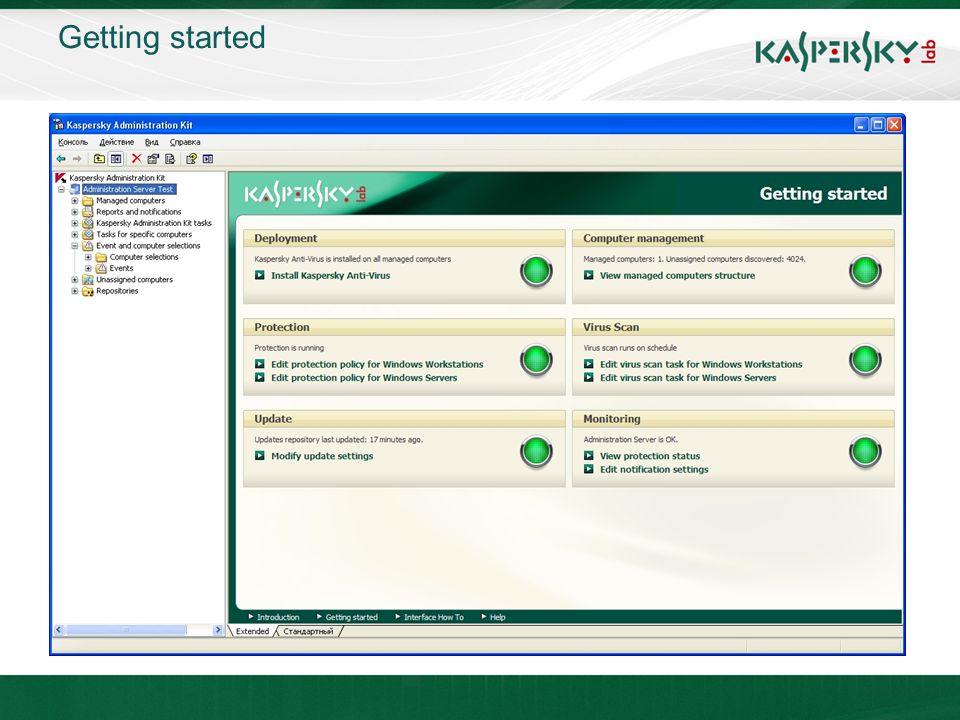Click the red X delete toolbar icon

tap(137, 159)
